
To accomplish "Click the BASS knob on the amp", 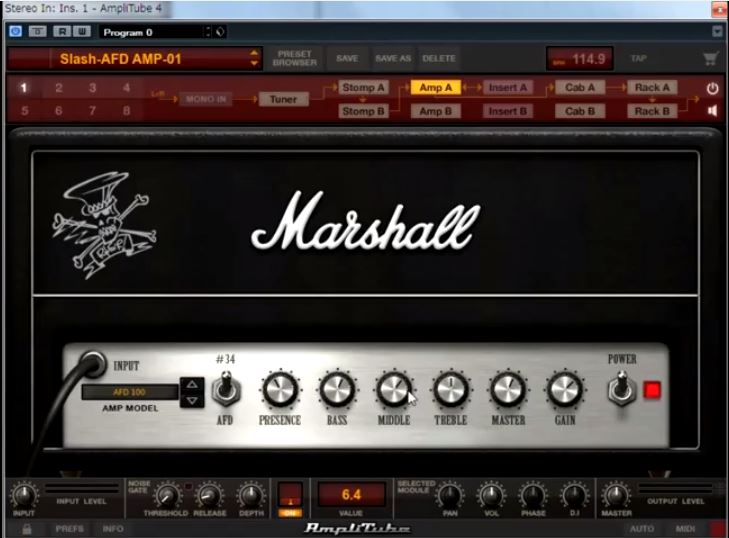I will click(x=337, y=390).
